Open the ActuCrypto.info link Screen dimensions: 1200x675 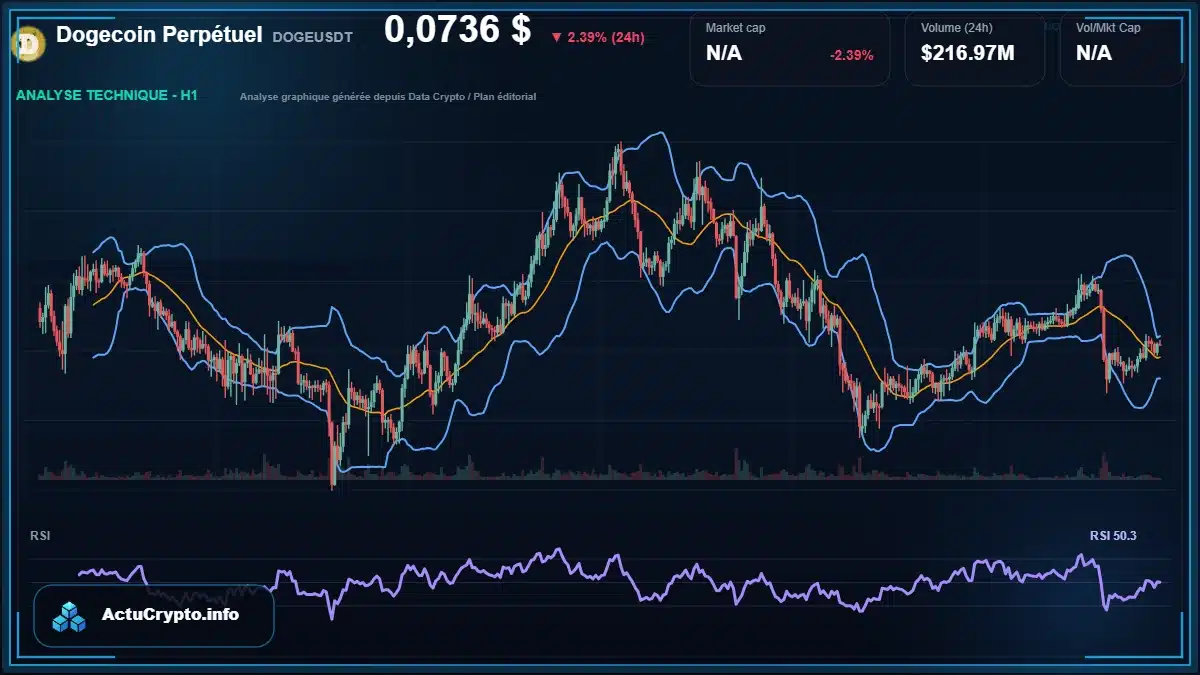[170, 615]
